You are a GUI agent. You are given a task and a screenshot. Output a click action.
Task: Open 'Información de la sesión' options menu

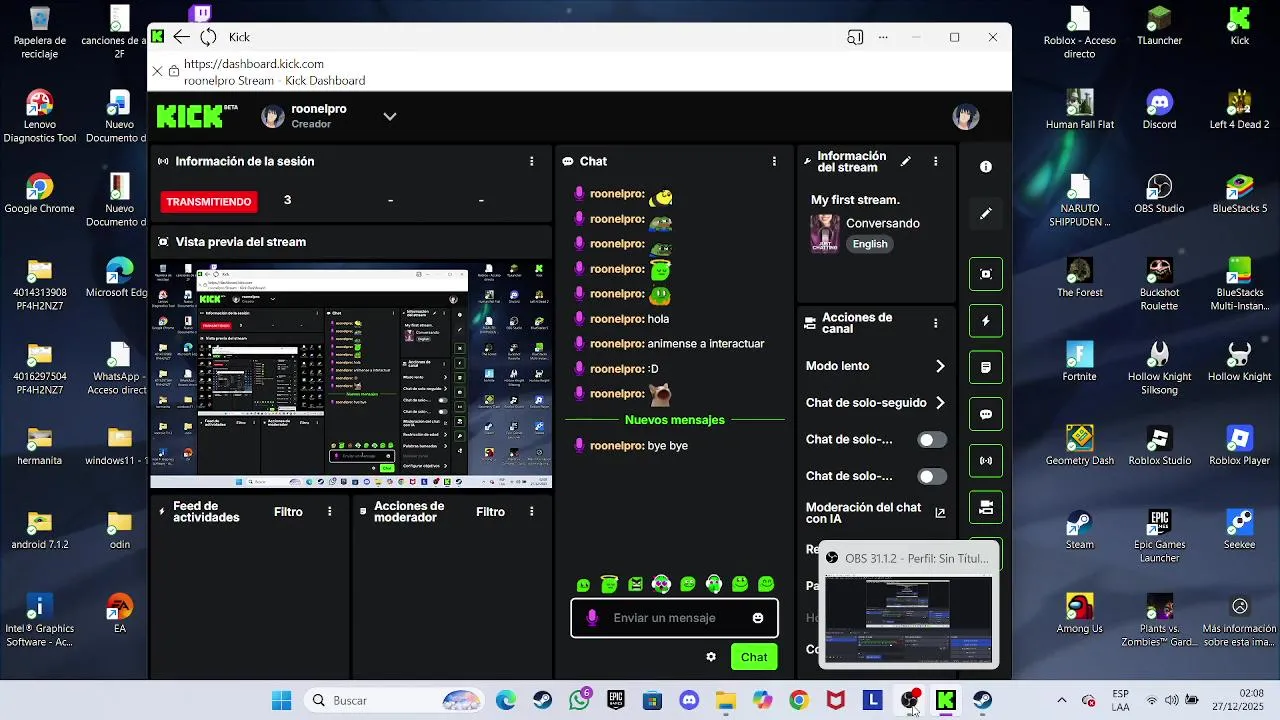tap(532, 161)
